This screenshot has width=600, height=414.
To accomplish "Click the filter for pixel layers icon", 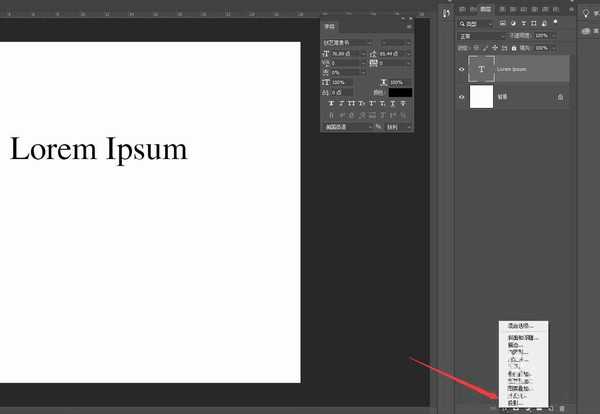I will (x=501, y=23).
